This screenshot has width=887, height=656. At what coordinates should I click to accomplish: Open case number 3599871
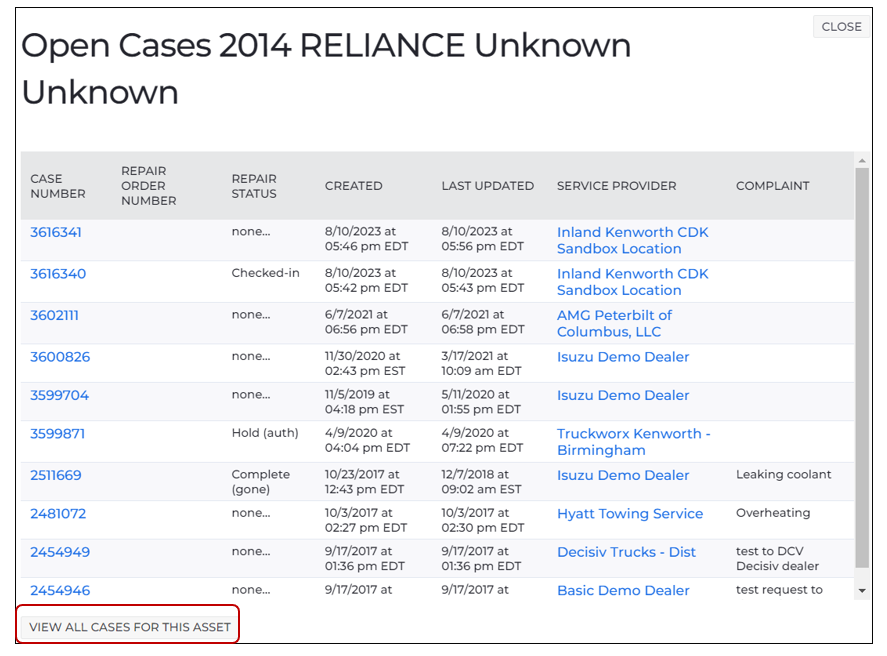point(58,434)
